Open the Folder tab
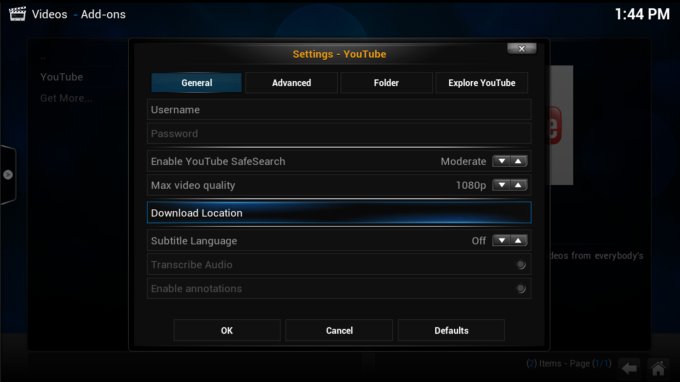Viewport: 680px width, 382px height. (386, 82)
